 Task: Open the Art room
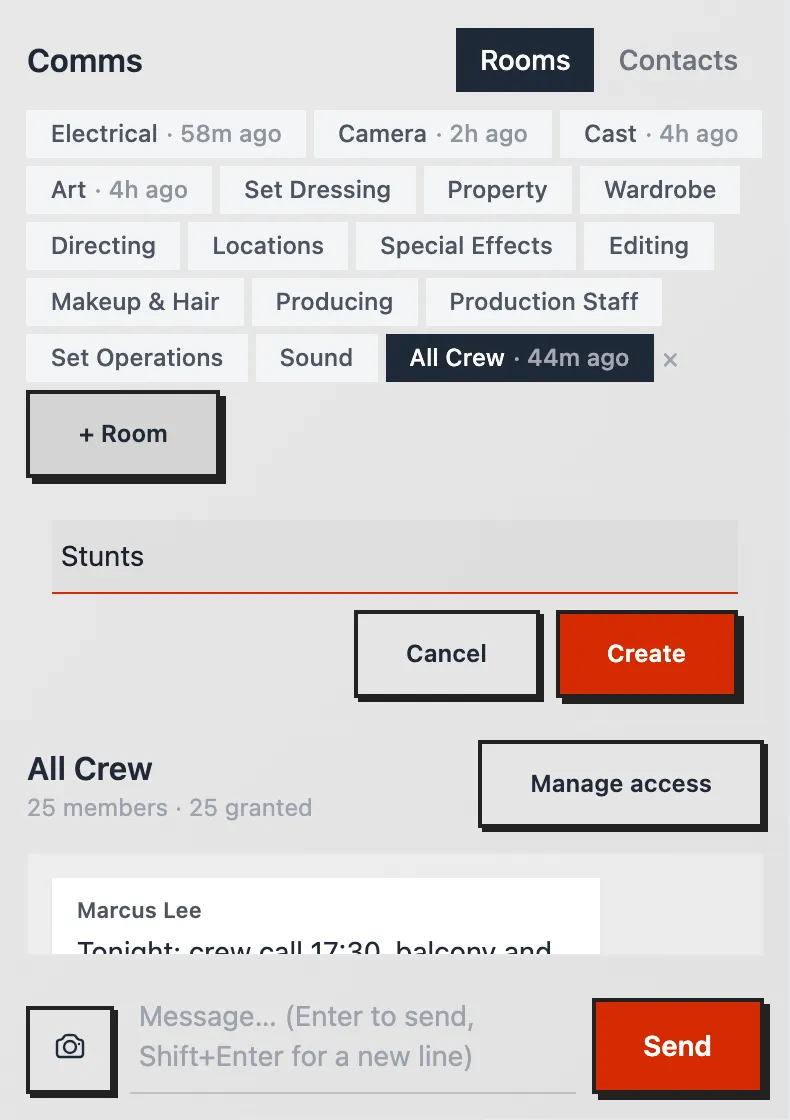119,190
